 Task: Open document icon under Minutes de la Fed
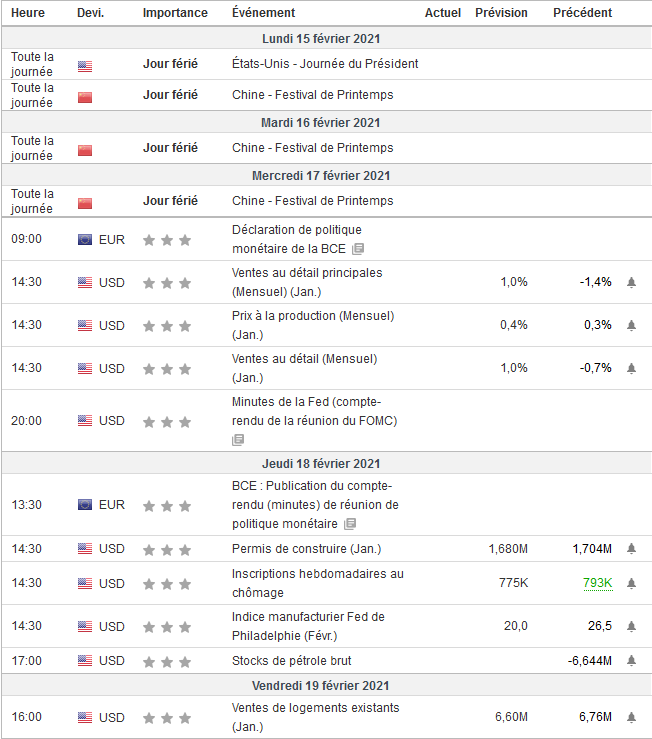coord(238,439)
